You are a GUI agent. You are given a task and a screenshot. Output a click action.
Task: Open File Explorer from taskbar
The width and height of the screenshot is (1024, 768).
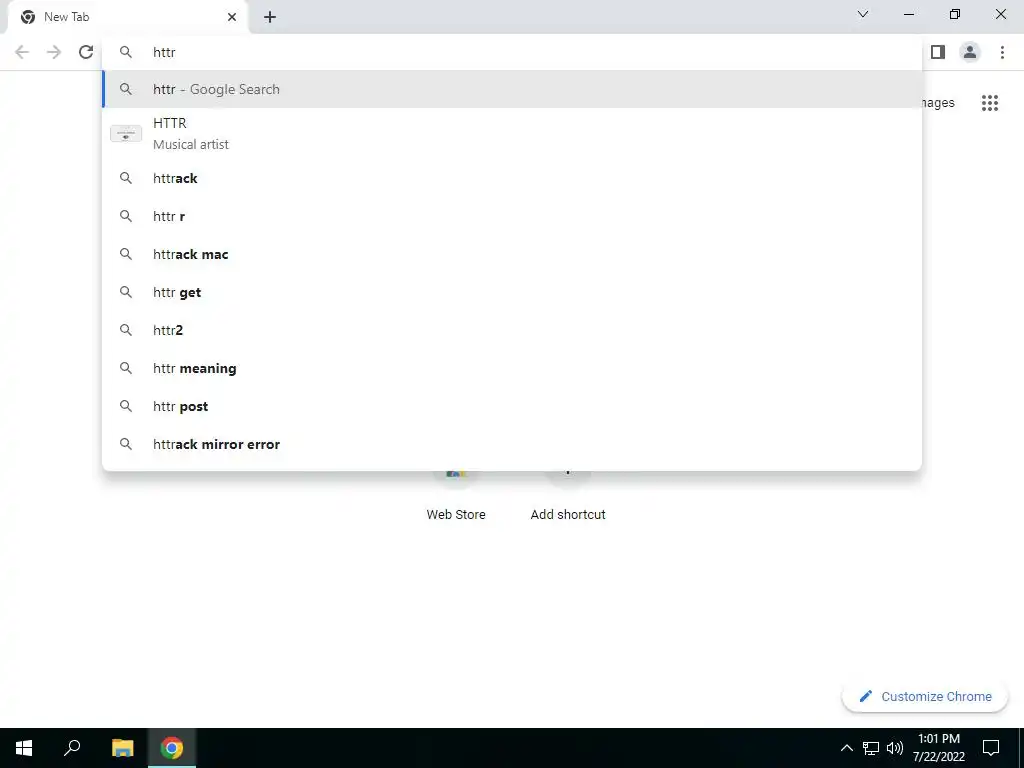click(x=122, y=748)
